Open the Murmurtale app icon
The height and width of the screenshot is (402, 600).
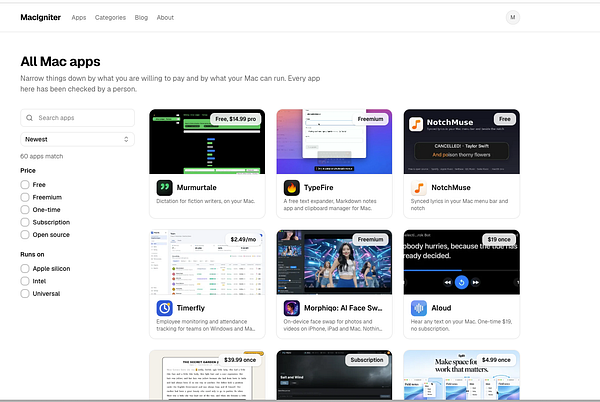click(x=165, y=187)
